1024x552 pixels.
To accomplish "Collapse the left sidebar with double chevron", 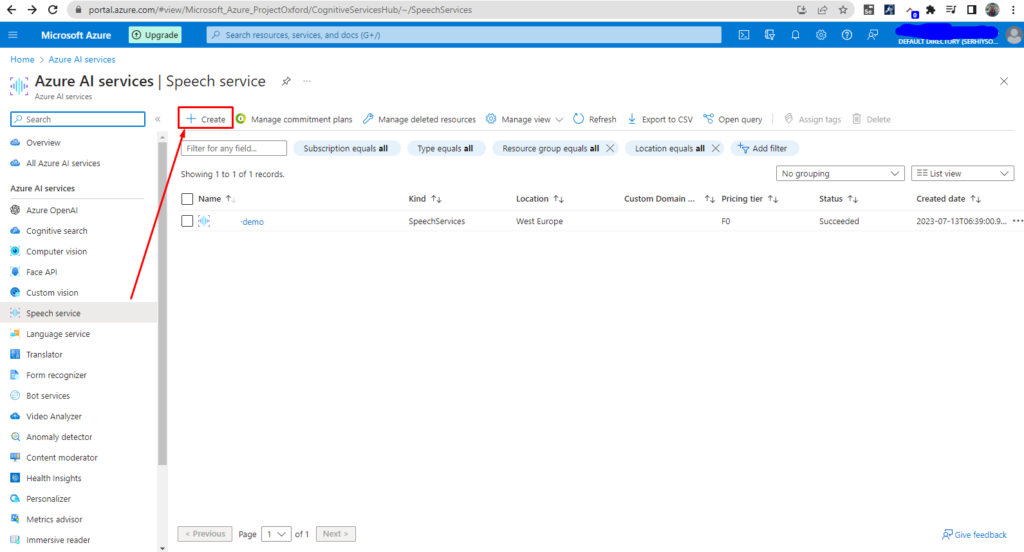I will pos(157,119).
